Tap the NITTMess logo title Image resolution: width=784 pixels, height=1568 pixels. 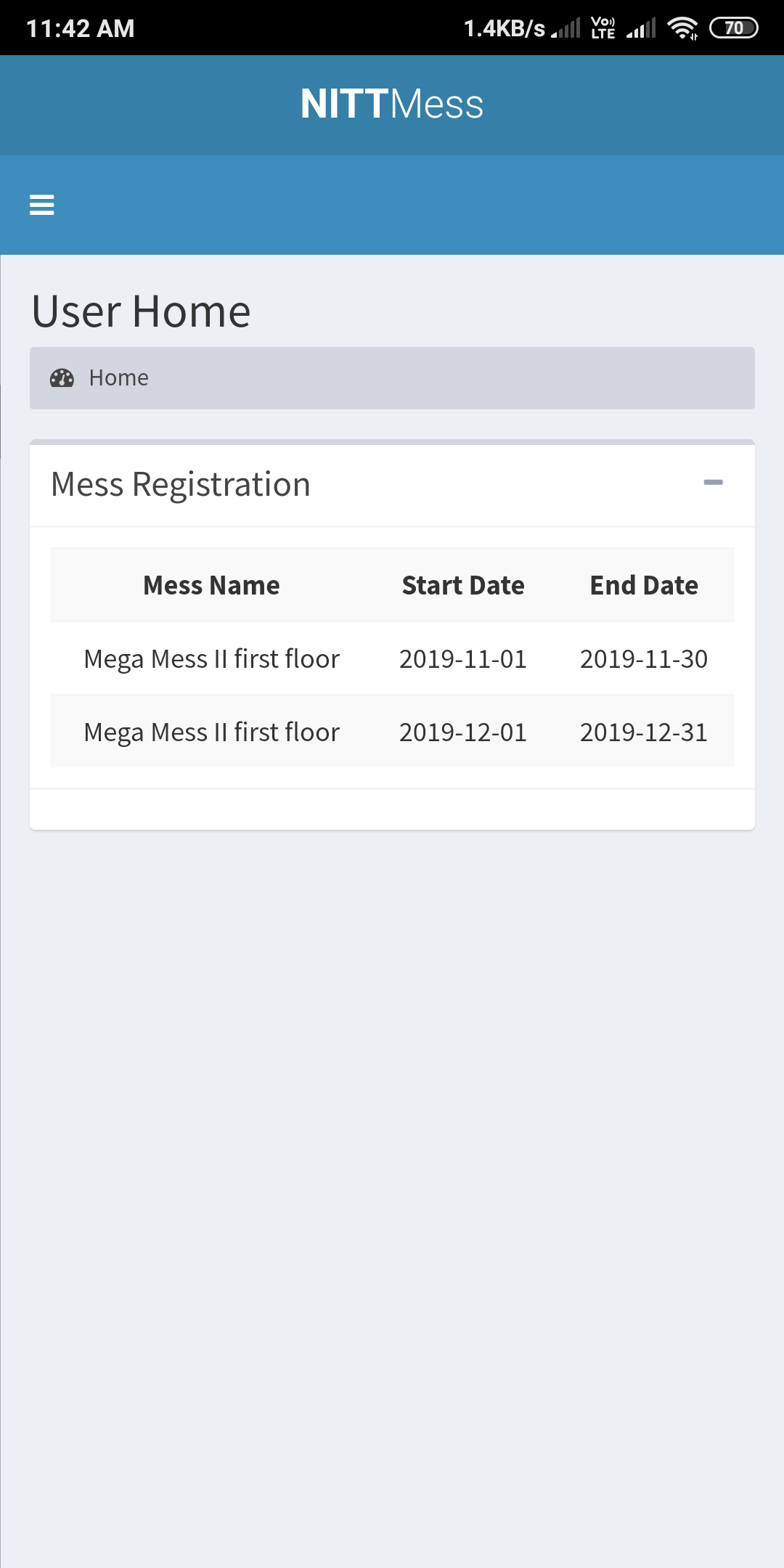[392, 104]
